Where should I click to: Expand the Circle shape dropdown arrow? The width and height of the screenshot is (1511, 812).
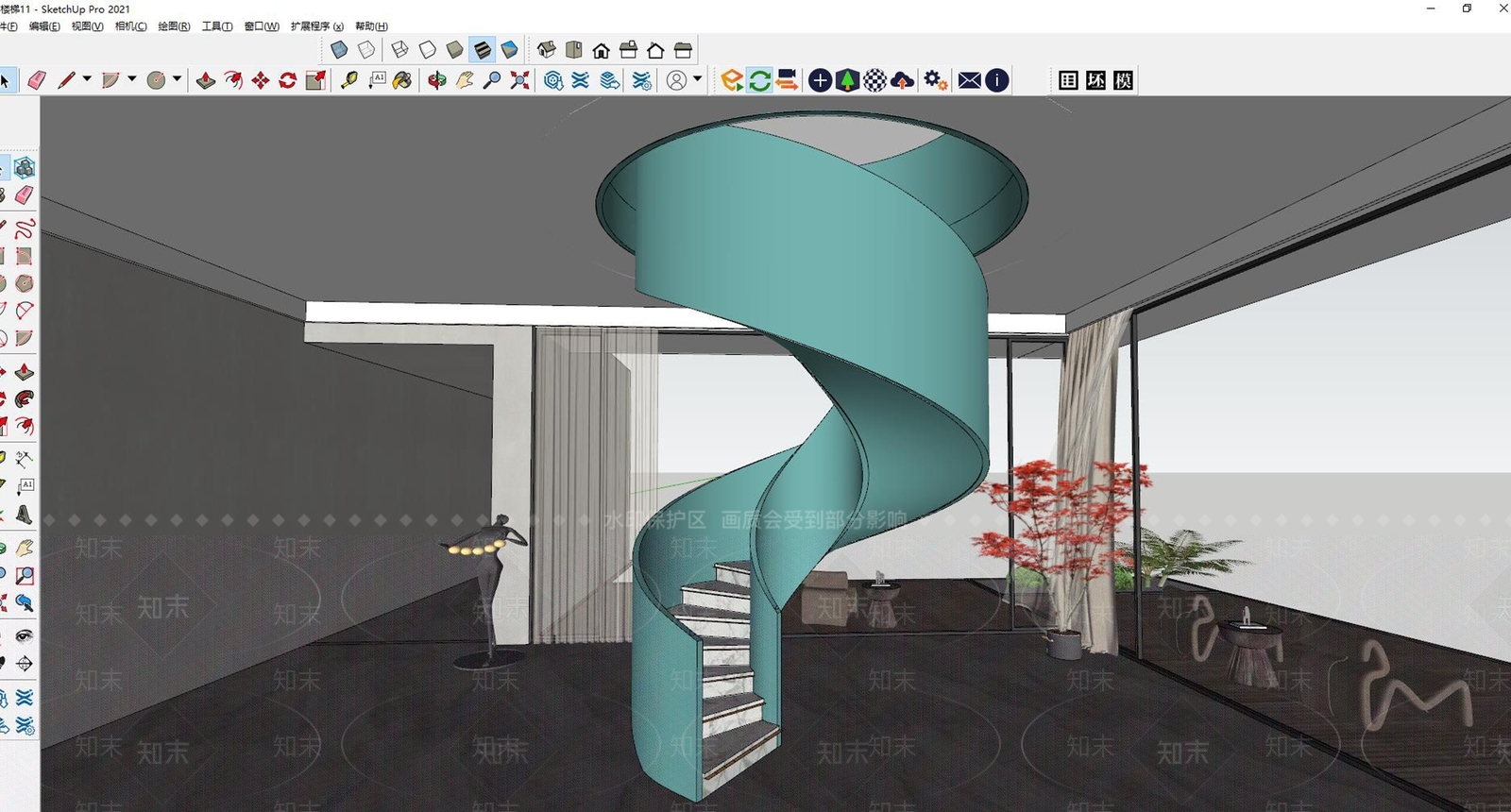(177, 79)
